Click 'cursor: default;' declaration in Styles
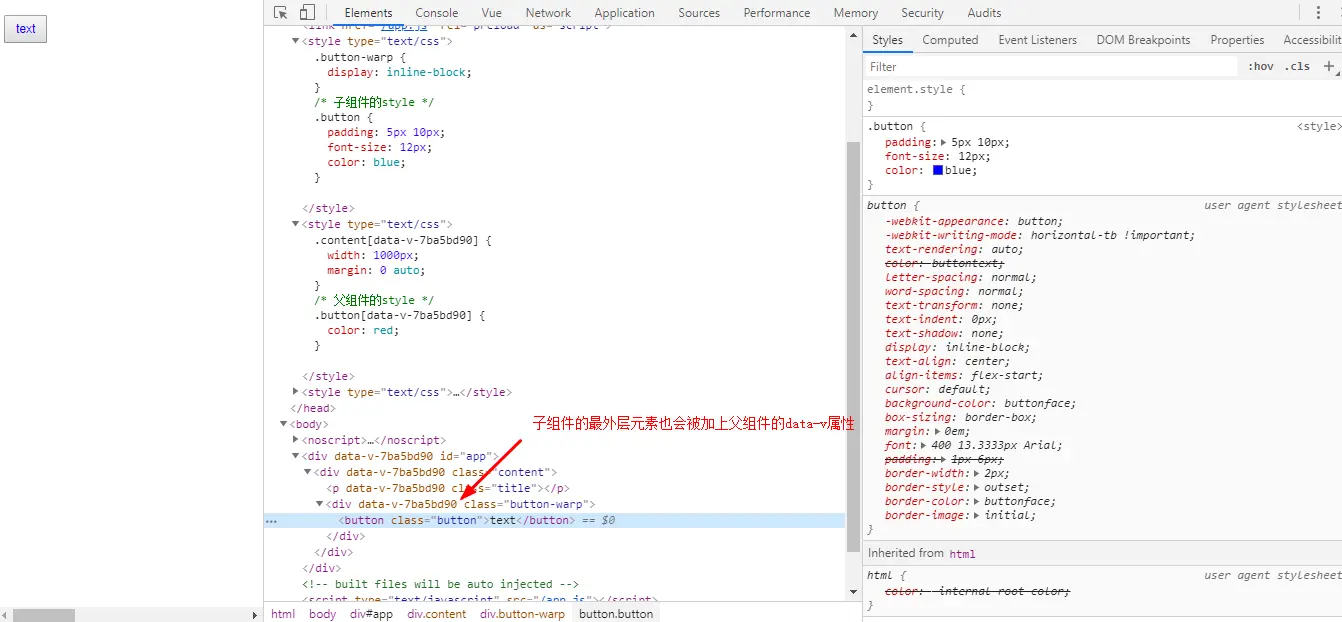 (937, 389)
